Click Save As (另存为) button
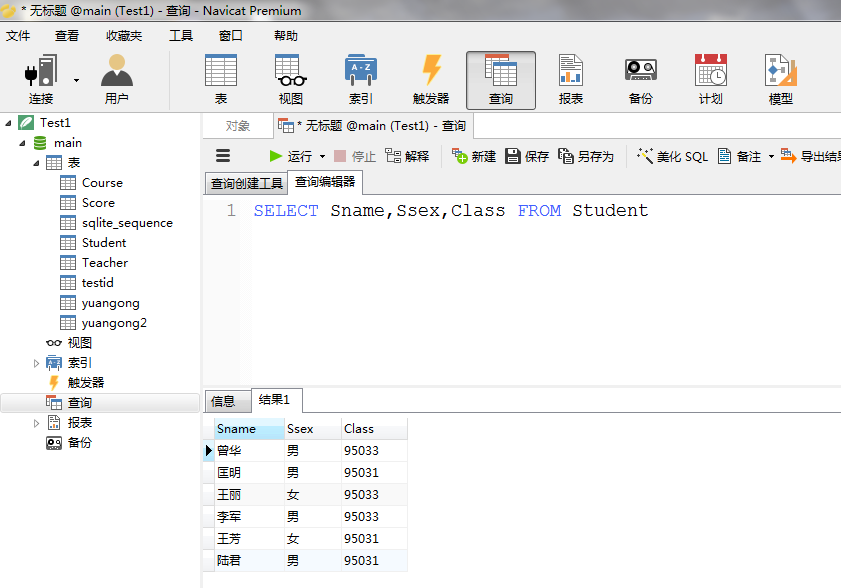The height and width of the screenshot is (588, 841). [x=586, y=156]
